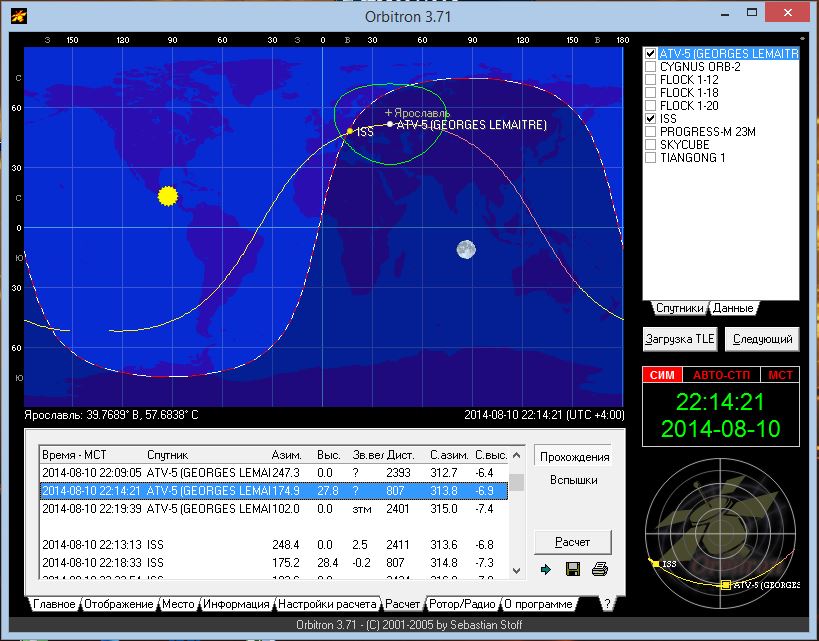Click the Загрузка TLE button
The width and height of the screenshot is (819, 641).
click(x=680, y=339)
